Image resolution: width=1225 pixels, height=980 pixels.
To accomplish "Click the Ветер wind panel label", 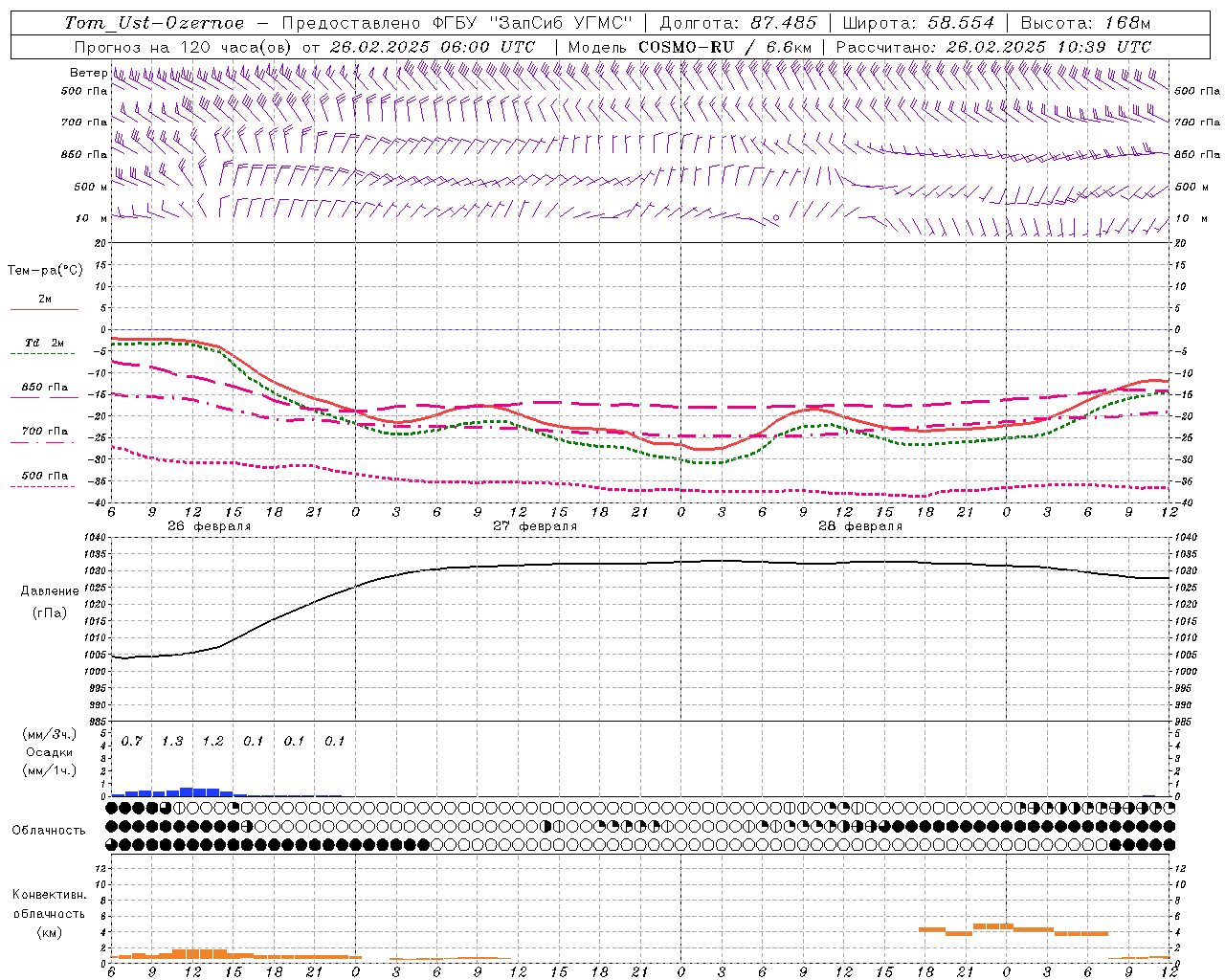I will click(88, 73).
